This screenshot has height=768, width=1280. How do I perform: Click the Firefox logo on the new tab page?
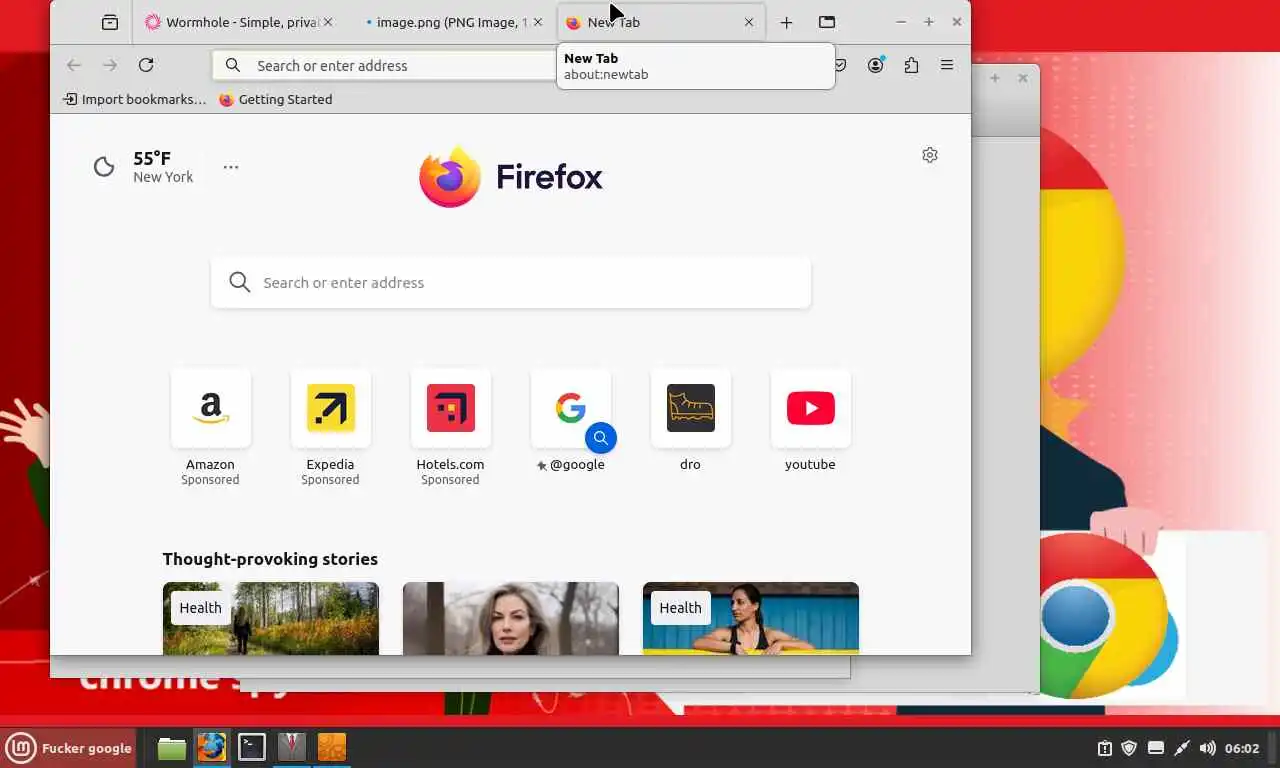coord(511,177)
